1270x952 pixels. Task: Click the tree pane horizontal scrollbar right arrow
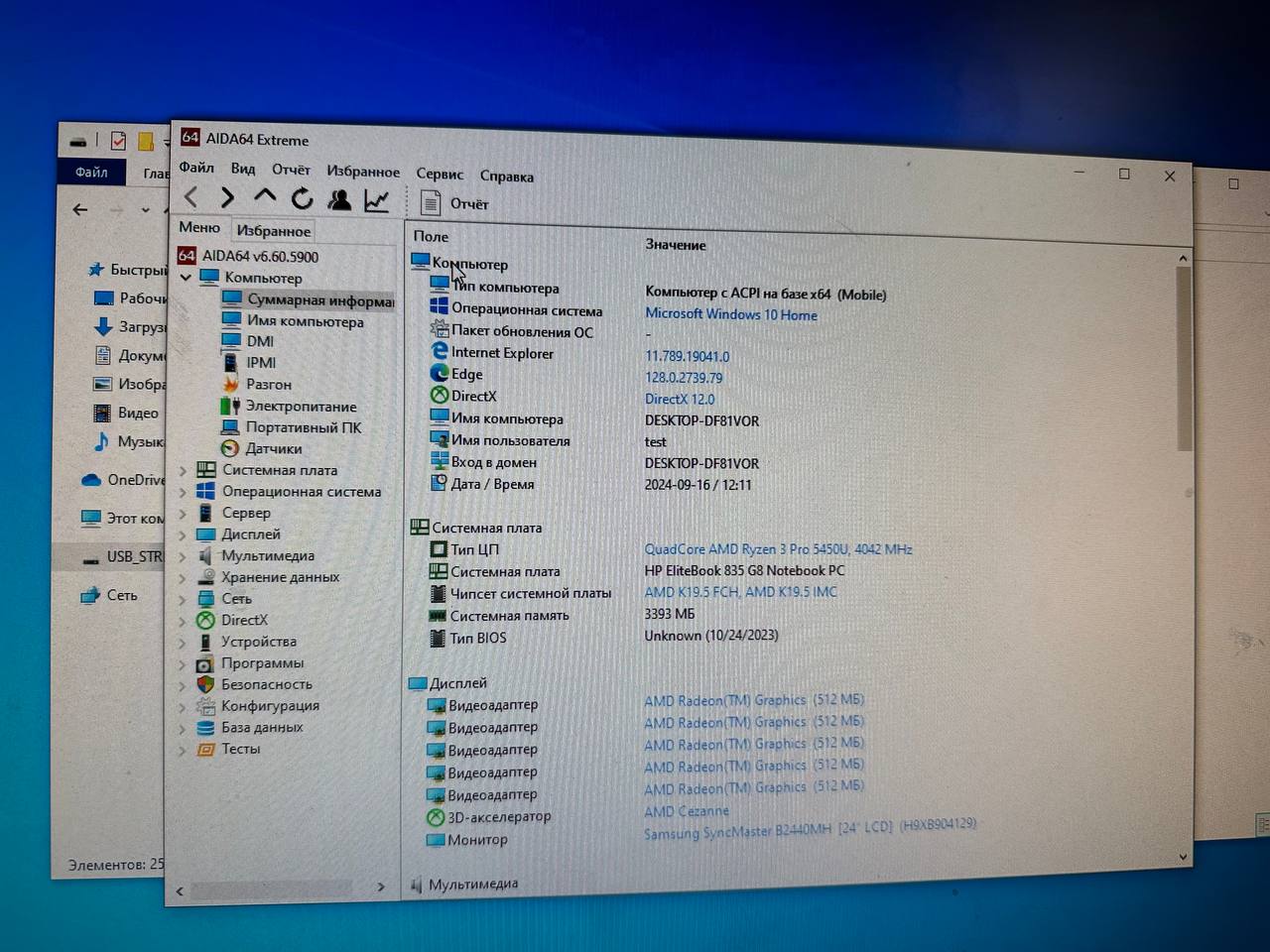coord(380,888)
